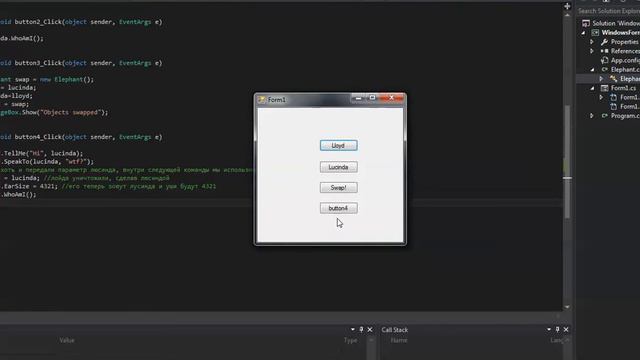This screenshot has height=360, width=640.
Task: Click the Elephant.cs C# file icon
Action: (604, 70)
